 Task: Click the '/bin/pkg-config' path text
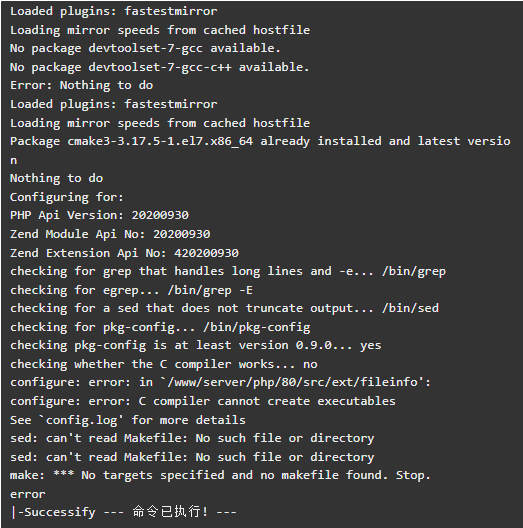257,327
